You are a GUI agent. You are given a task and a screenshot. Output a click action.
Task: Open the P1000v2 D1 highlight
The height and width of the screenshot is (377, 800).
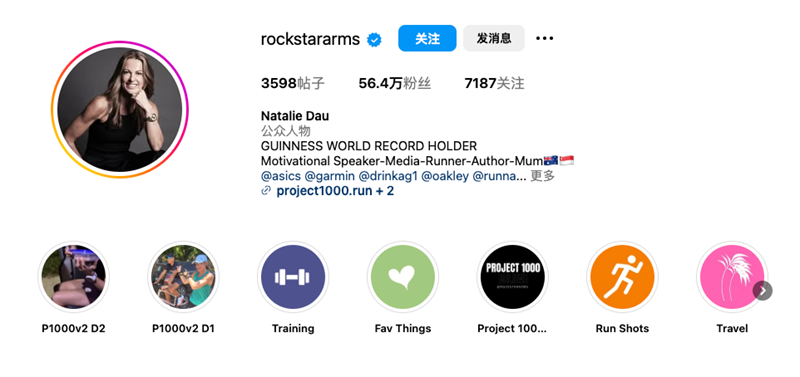coord(183,278)
